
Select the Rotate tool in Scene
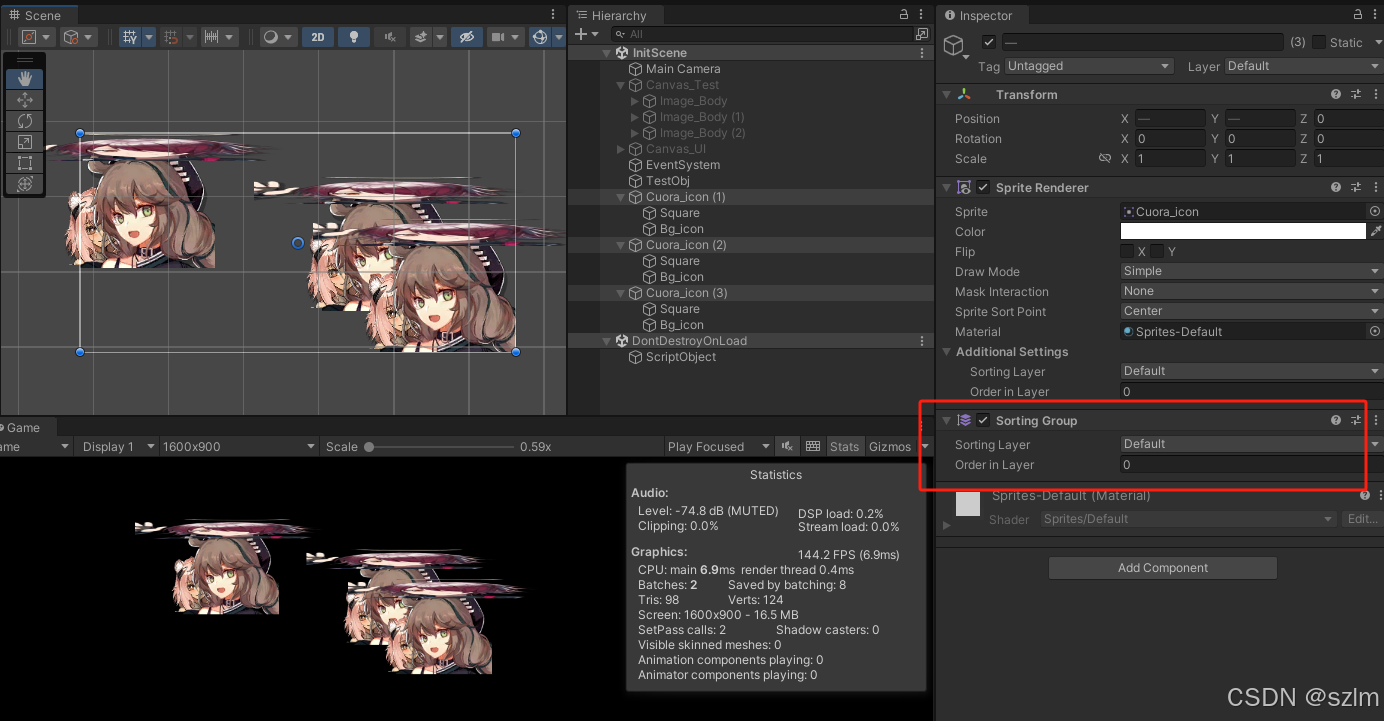pos(25,121)
